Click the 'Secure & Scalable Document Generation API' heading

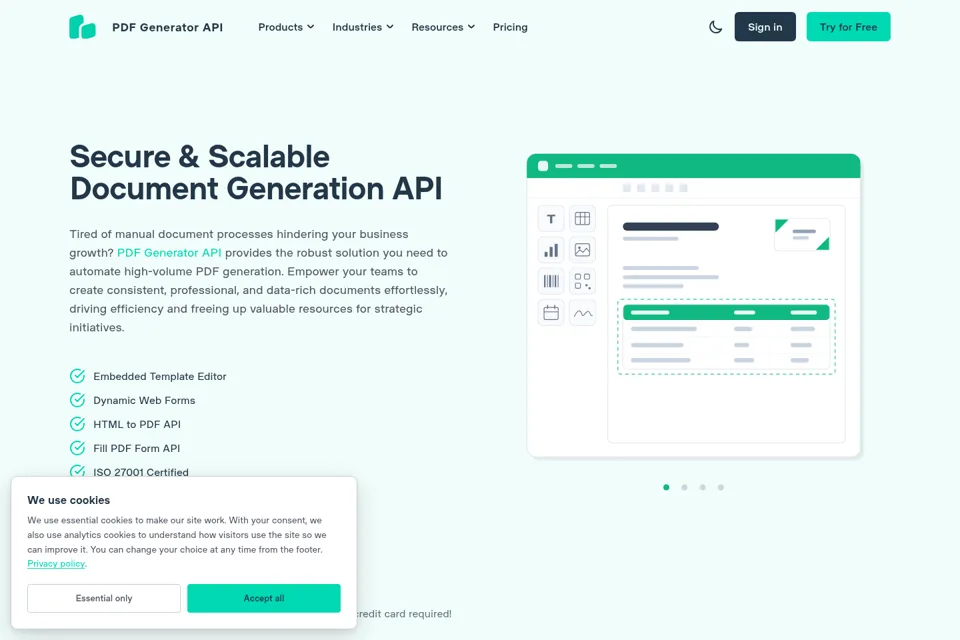255,173
